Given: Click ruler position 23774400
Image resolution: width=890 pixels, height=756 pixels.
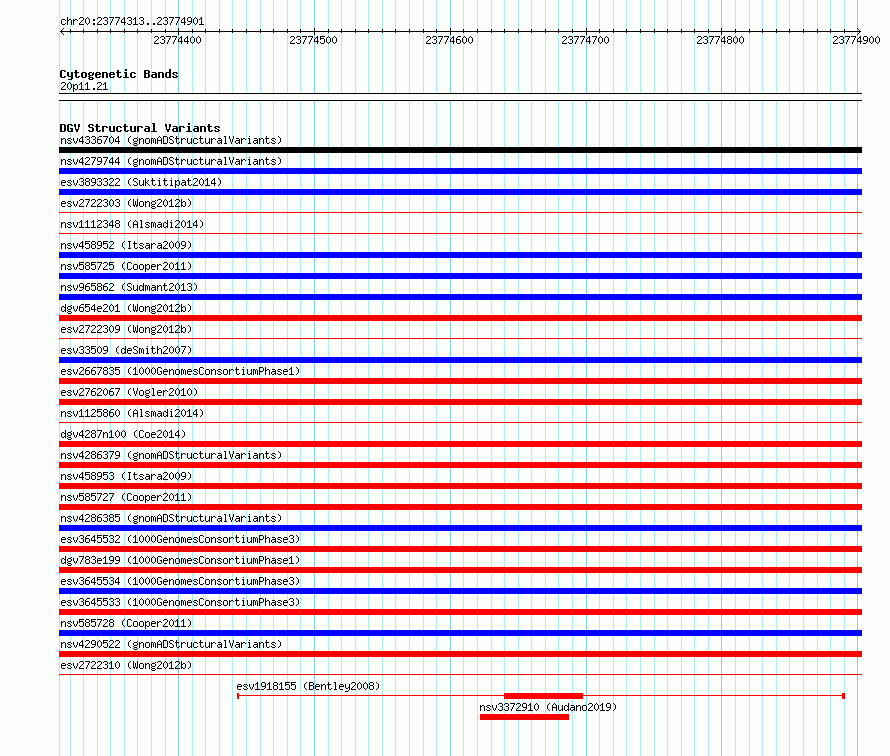Looking at the screenshot, I should point(177,40).
